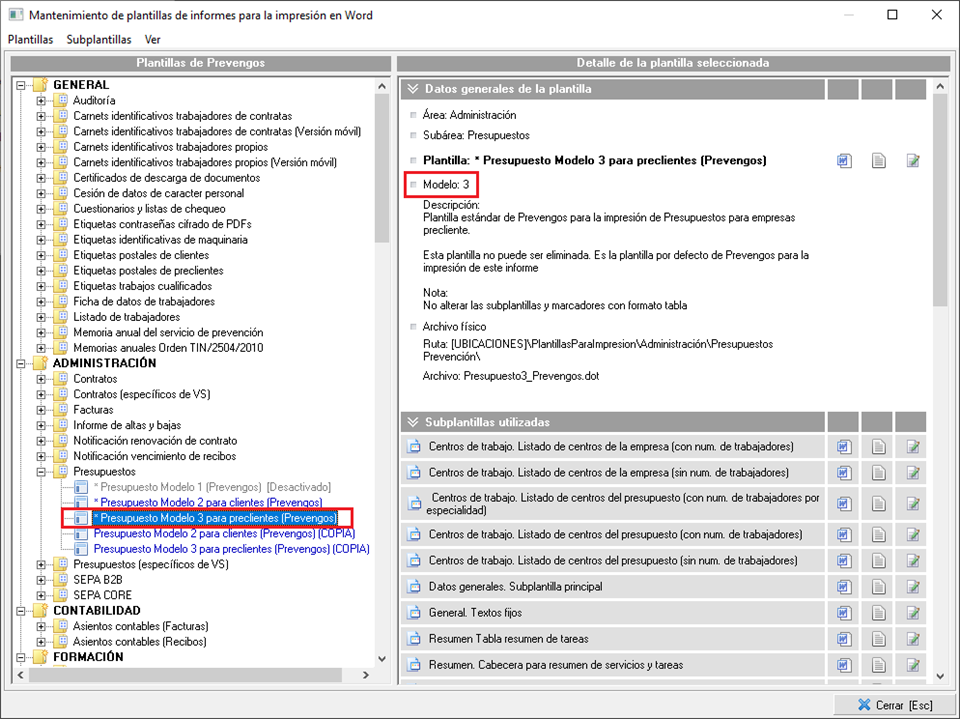Open the Ver menu

(152, 40)
